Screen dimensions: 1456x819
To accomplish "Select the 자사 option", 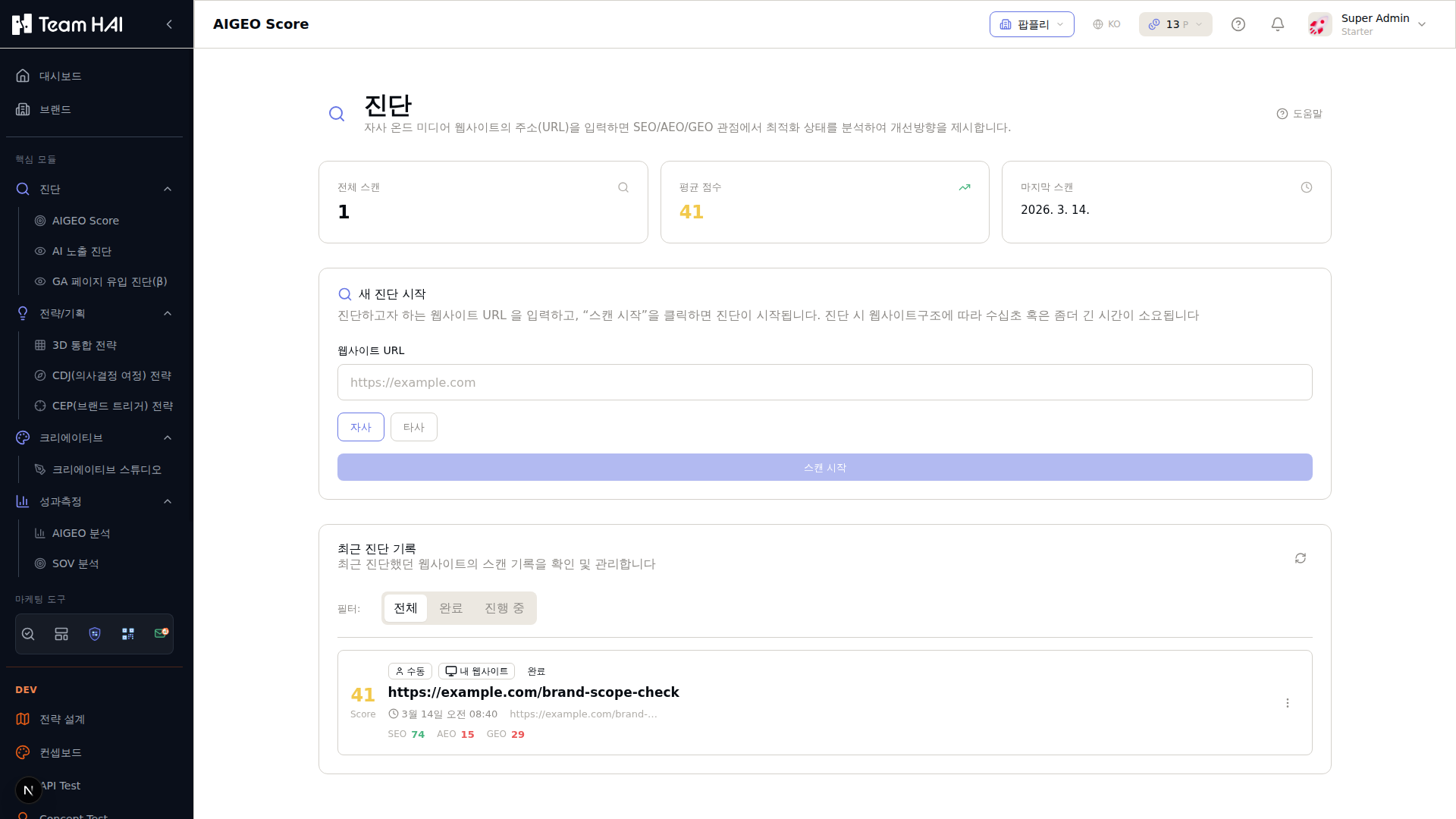I will click(x=361, y=427).
